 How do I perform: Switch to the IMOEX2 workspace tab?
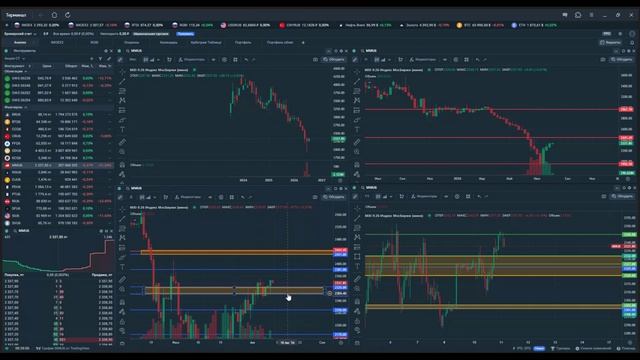57,42
